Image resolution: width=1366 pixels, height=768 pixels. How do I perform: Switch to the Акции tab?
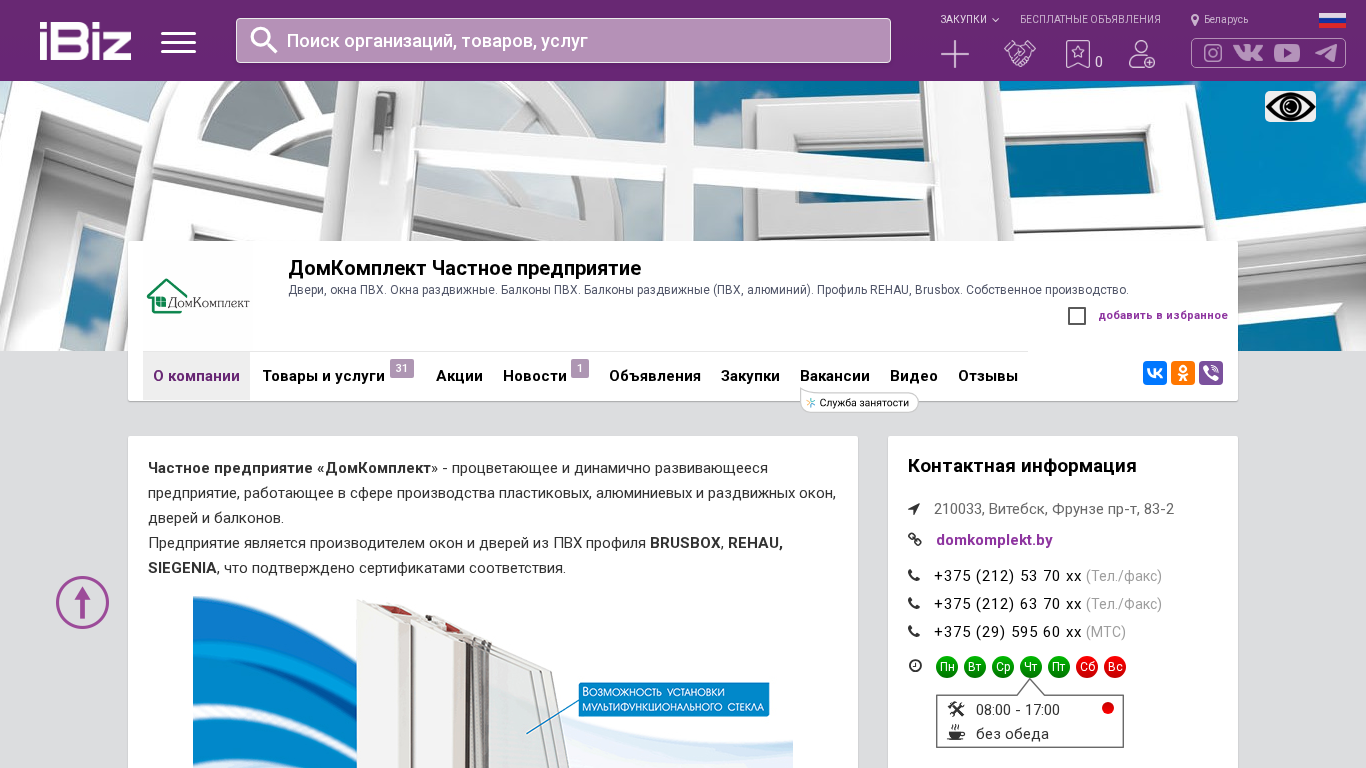pyautogui.click(x=459, y=376)
